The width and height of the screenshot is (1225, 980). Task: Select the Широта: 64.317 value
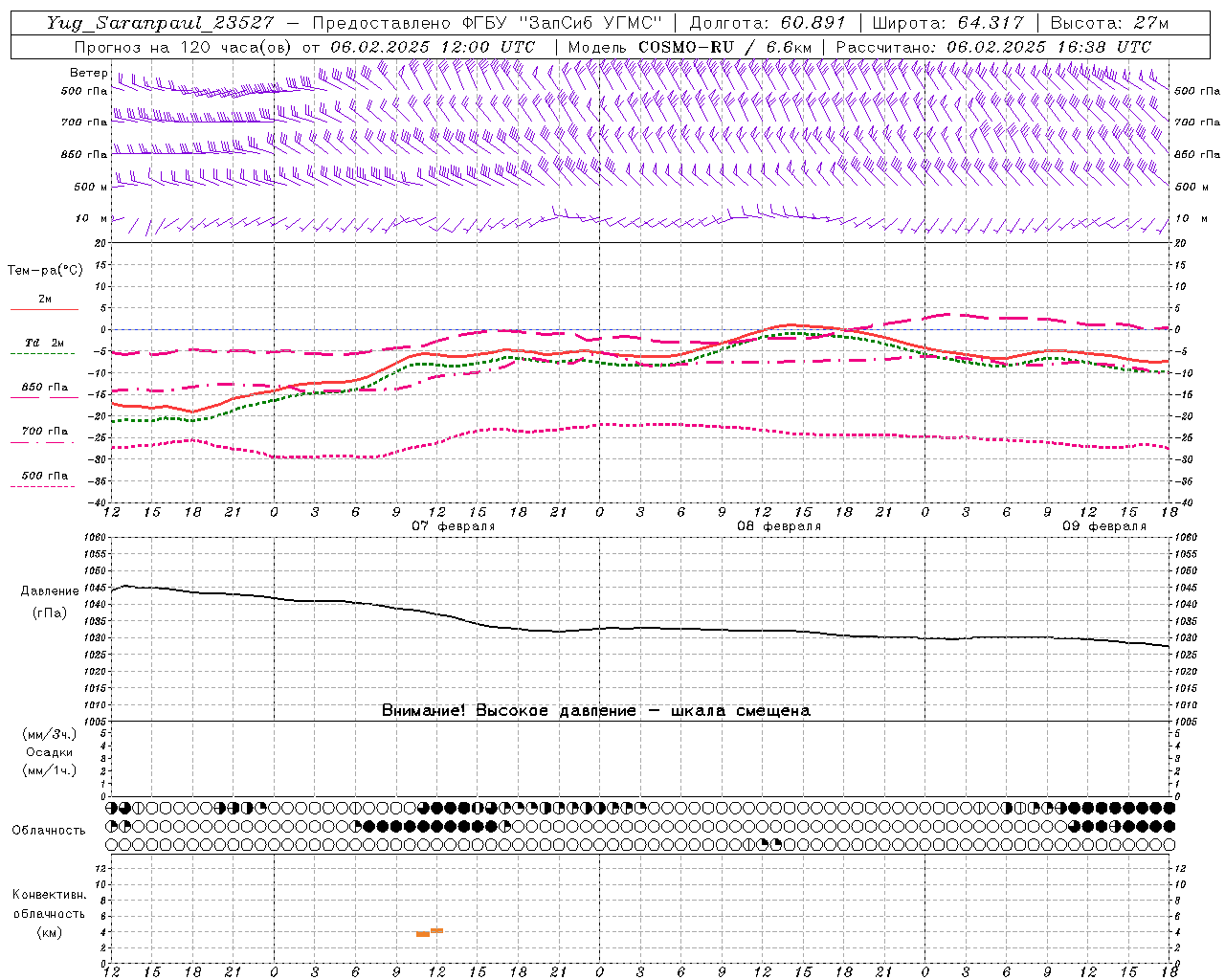948,23
